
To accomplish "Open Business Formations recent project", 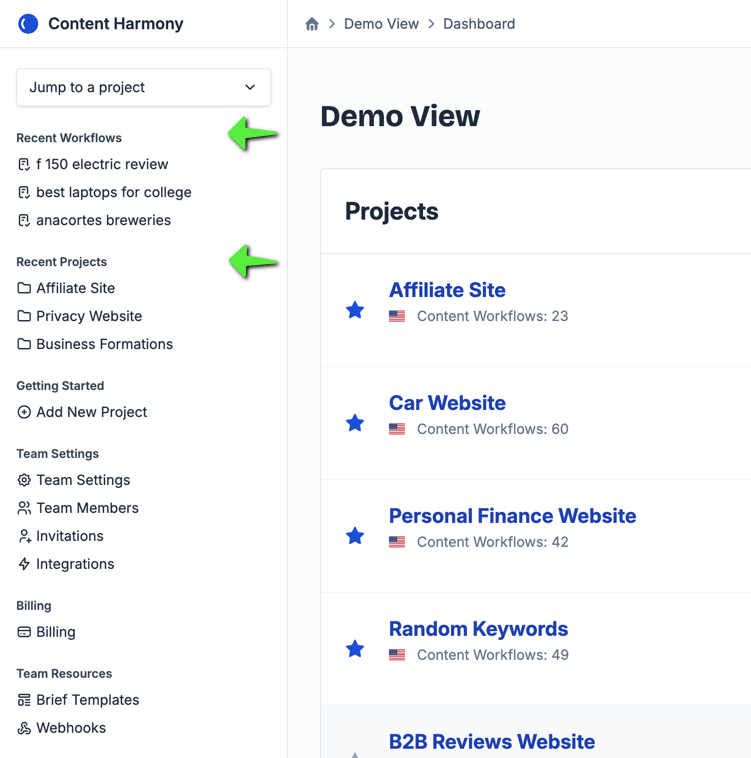I will (104, 344).
